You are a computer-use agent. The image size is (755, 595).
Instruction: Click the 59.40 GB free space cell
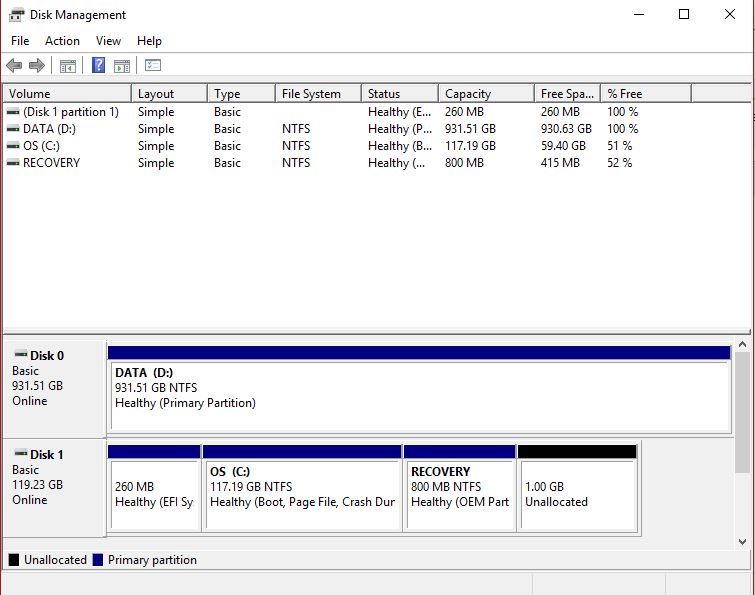coord(563,146)
